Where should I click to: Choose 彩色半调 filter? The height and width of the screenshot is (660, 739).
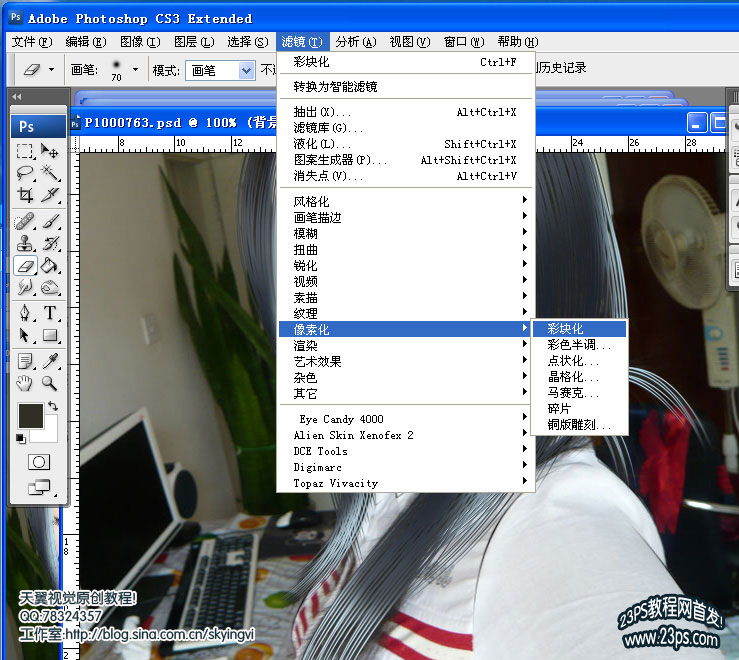[x=579, y=345]
